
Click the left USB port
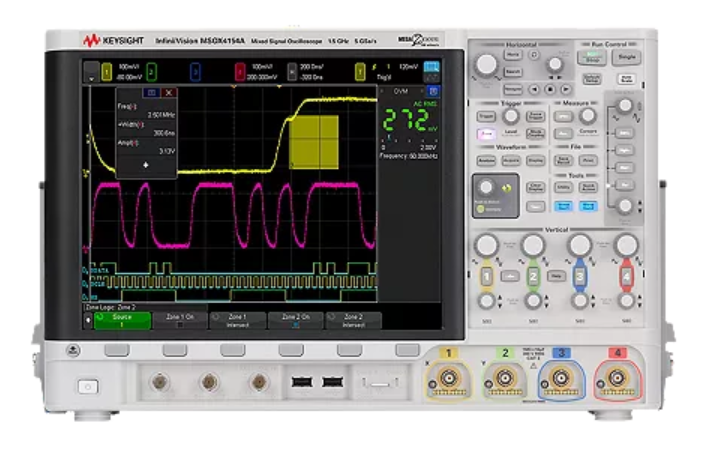(302, 382)
